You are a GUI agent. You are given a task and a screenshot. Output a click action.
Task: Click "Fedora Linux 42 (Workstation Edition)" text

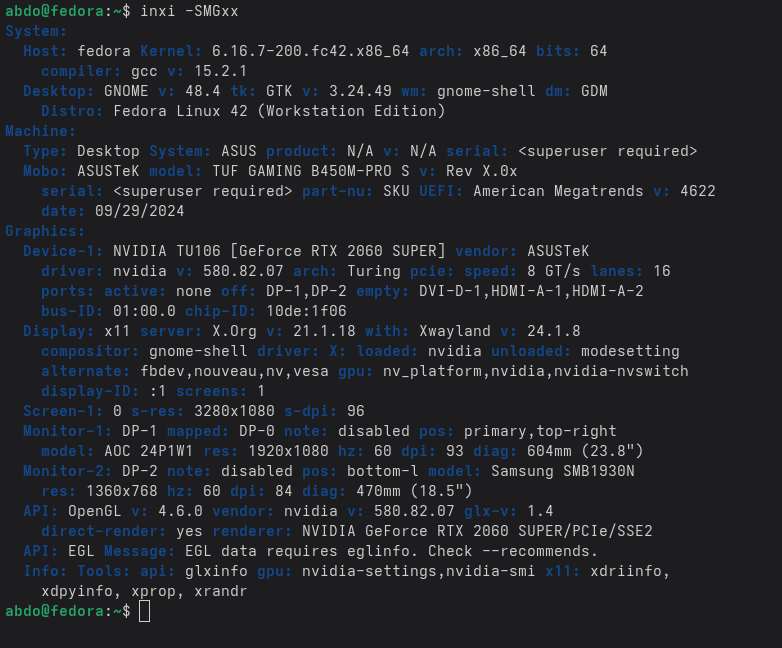[279, 111]
